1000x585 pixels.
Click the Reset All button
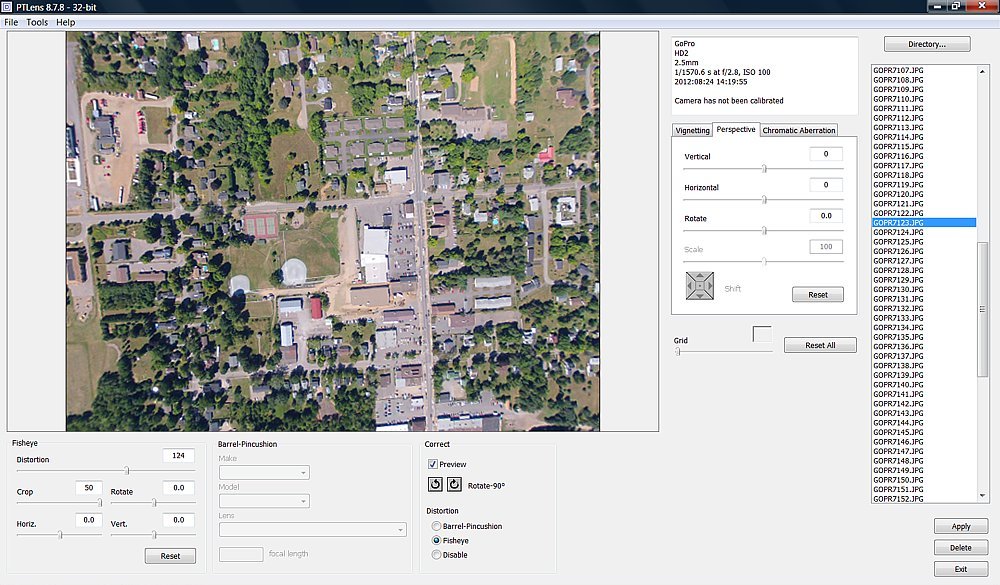(x=818, y=345)
